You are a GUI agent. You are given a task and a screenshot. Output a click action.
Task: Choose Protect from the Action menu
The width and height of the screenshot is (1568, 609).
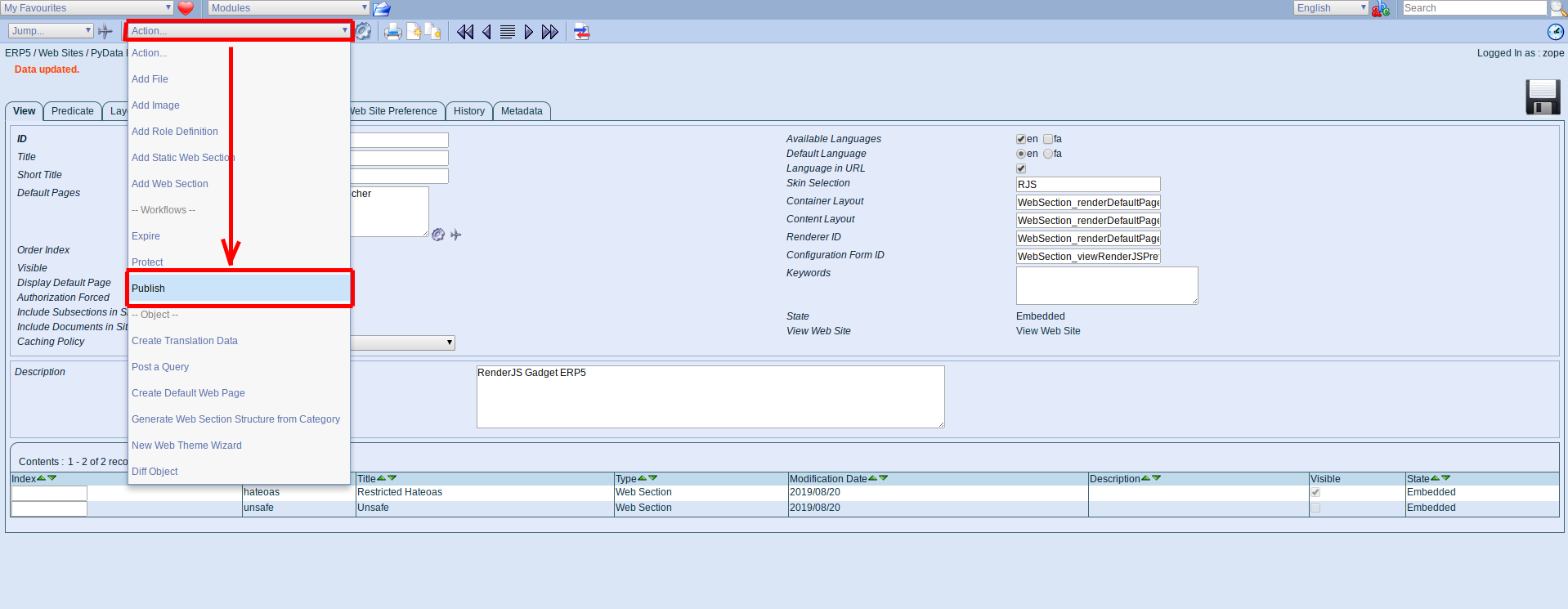[239, 262]
